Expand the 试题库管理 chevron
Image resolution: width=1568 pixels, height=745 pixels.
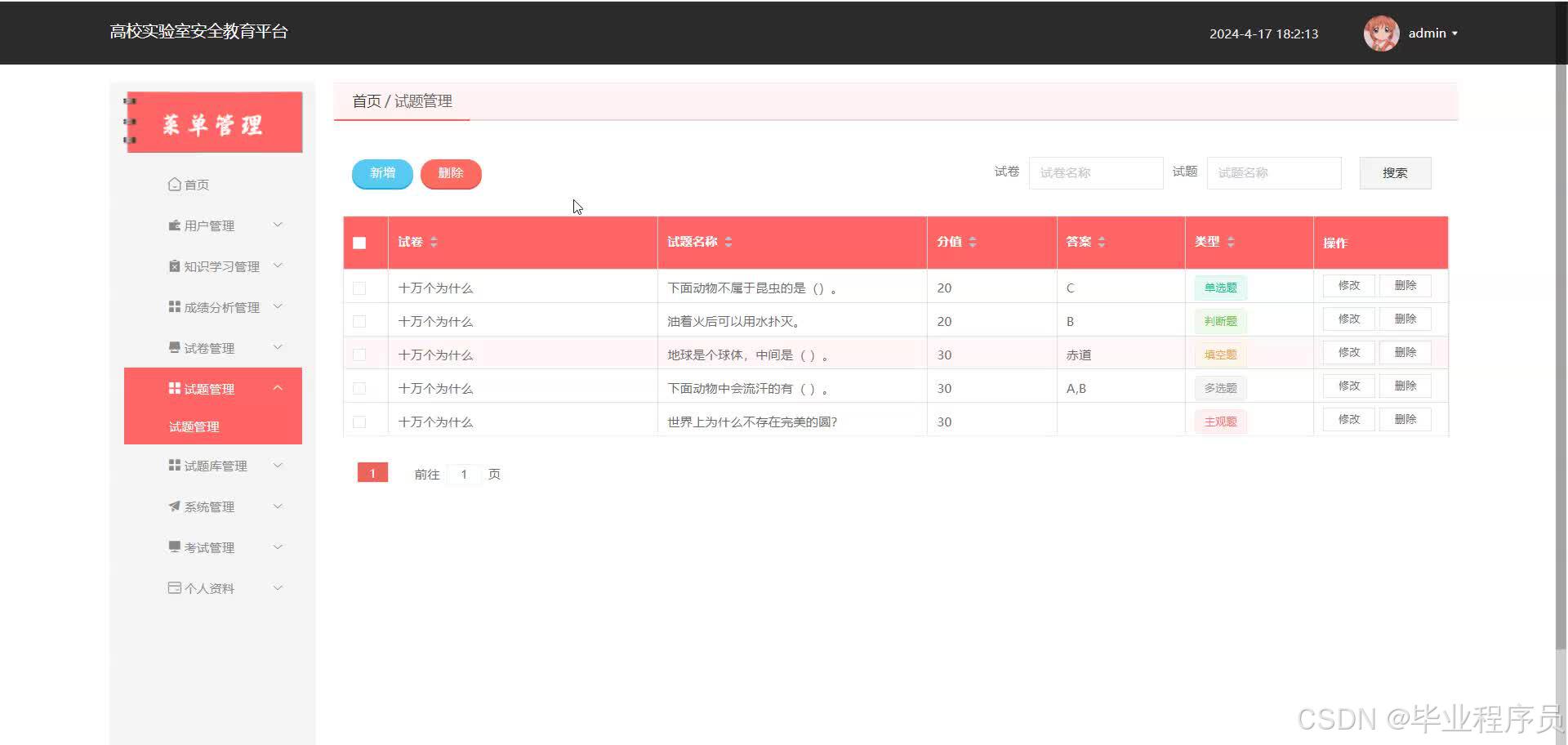278,466
